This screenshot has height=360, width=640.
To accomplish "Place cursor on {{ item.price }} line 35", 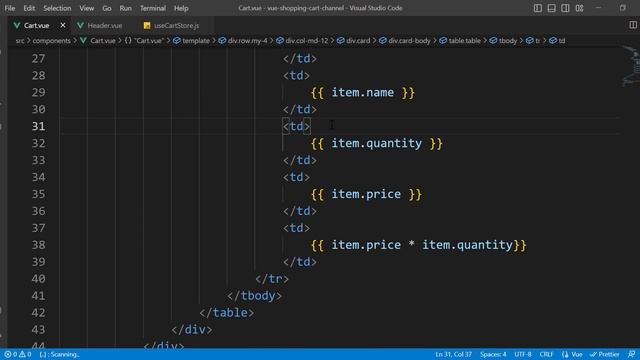I will (x=366, y=194).
